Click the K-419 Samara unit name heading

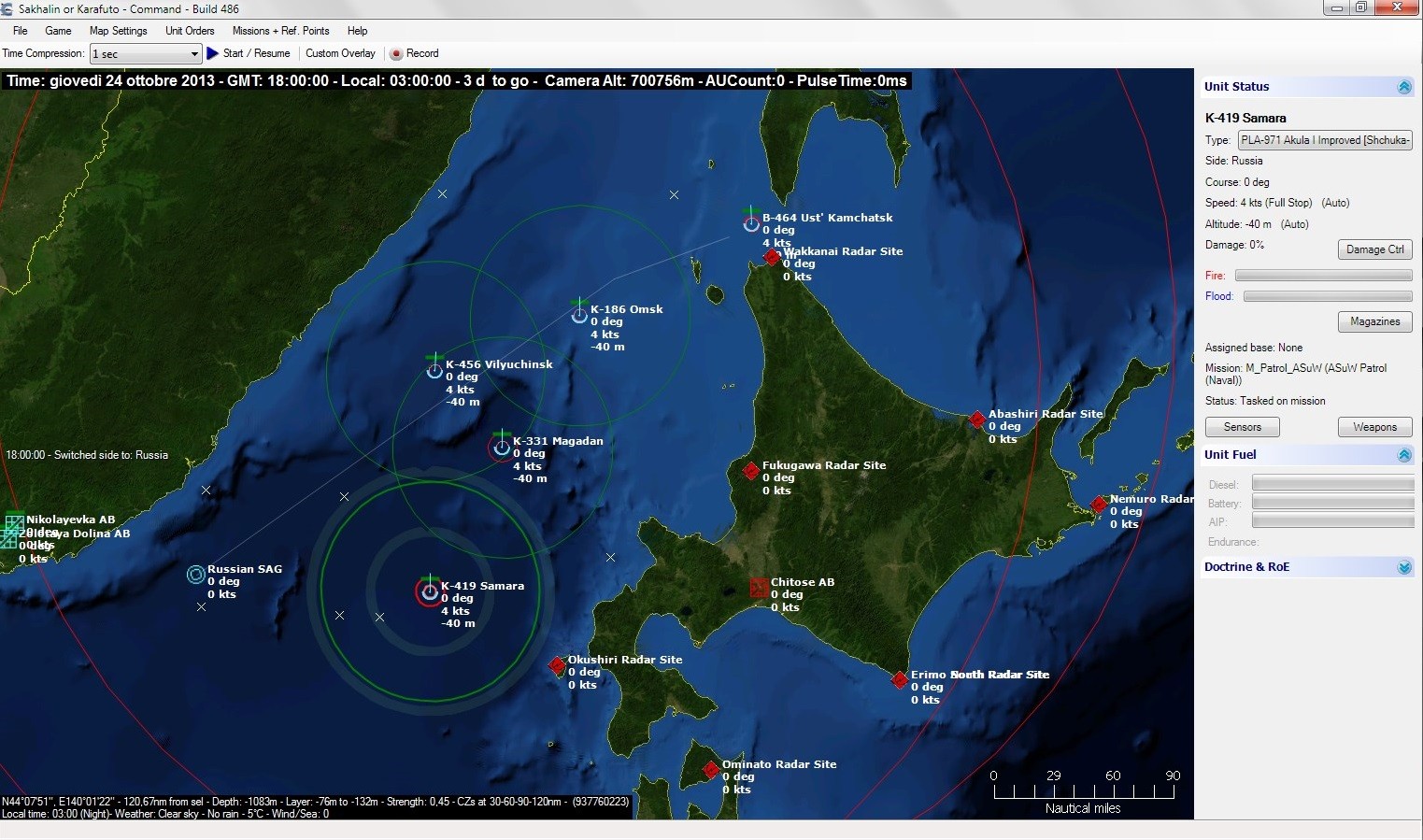click(1245, 118)
